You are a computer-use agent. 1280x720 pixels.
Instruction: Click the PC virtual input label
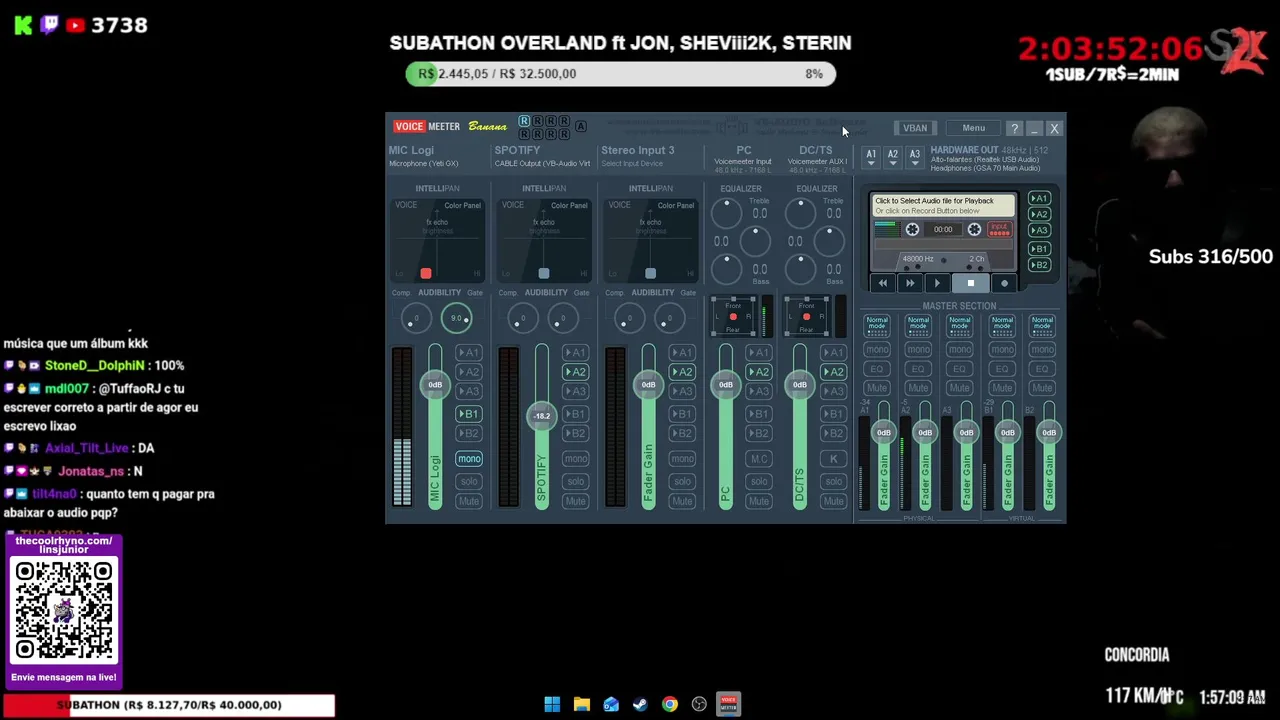click(x=744, y=150)
